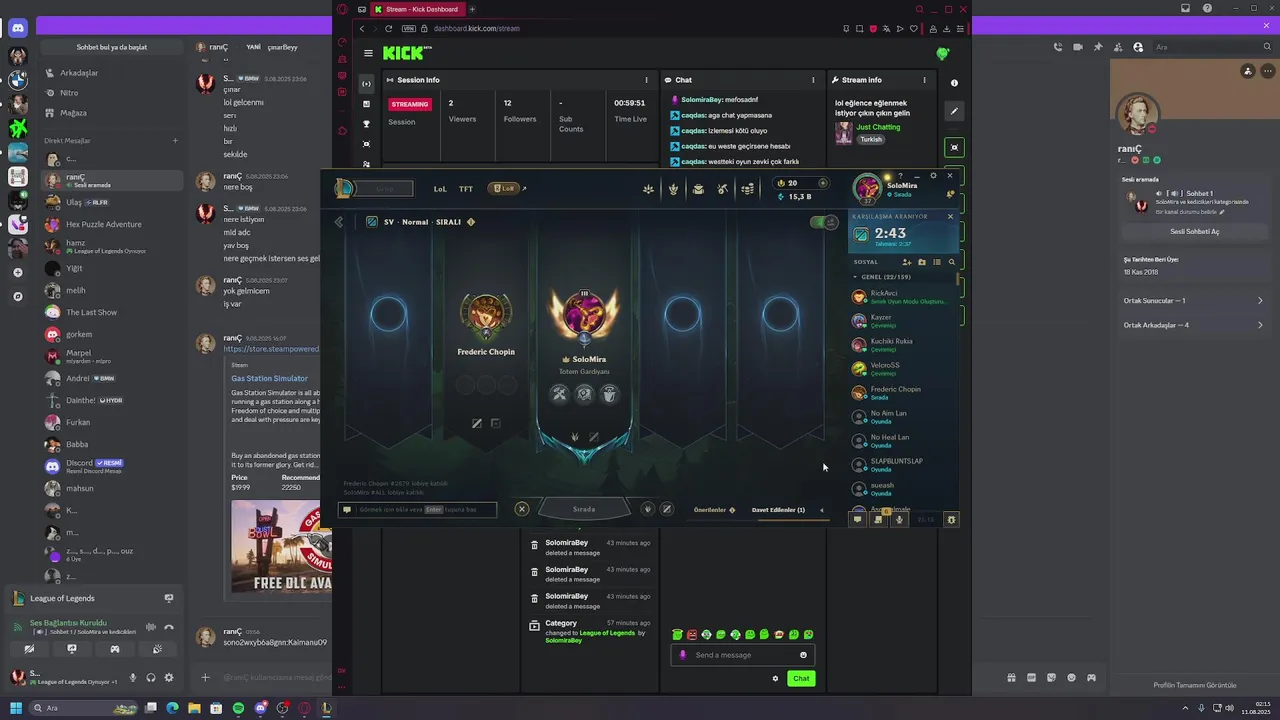
Task: Open Kick achievements trophy sidebar icon
Action: point(366,124)
